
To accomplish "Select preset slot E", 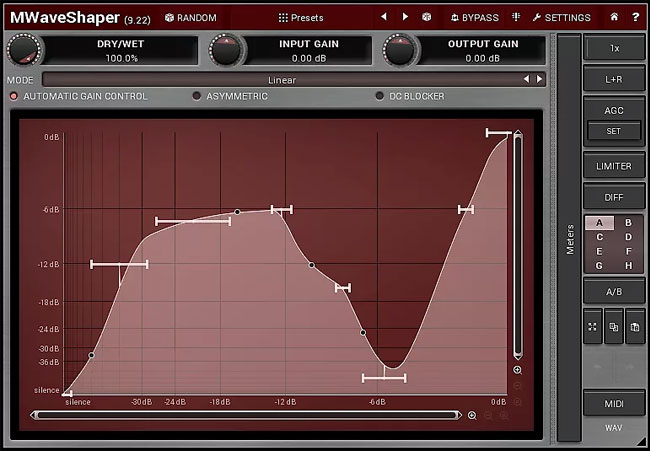I will [x=599, y=252].
